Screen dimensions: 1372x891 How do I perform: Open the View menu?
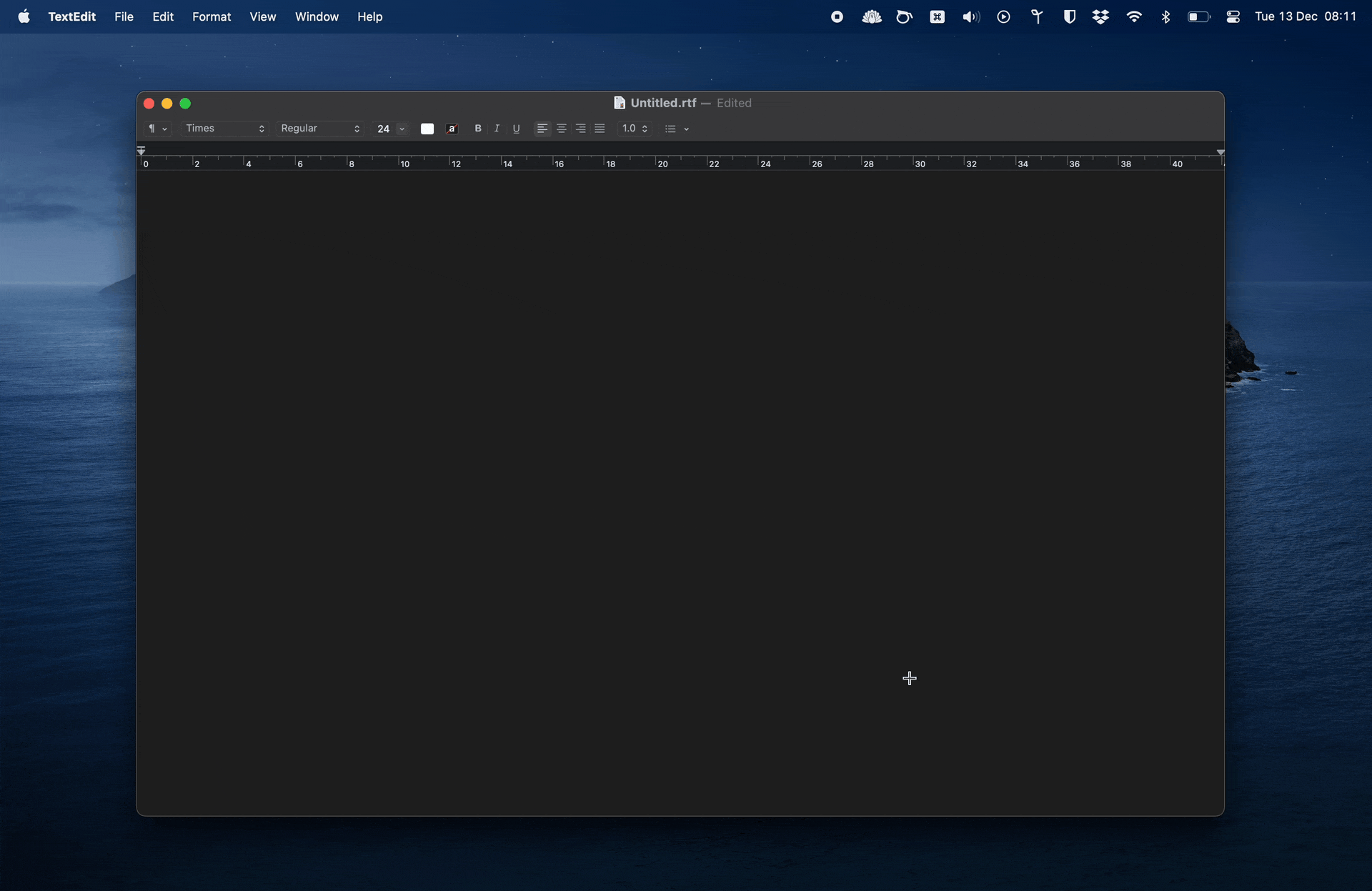point(263,16)
